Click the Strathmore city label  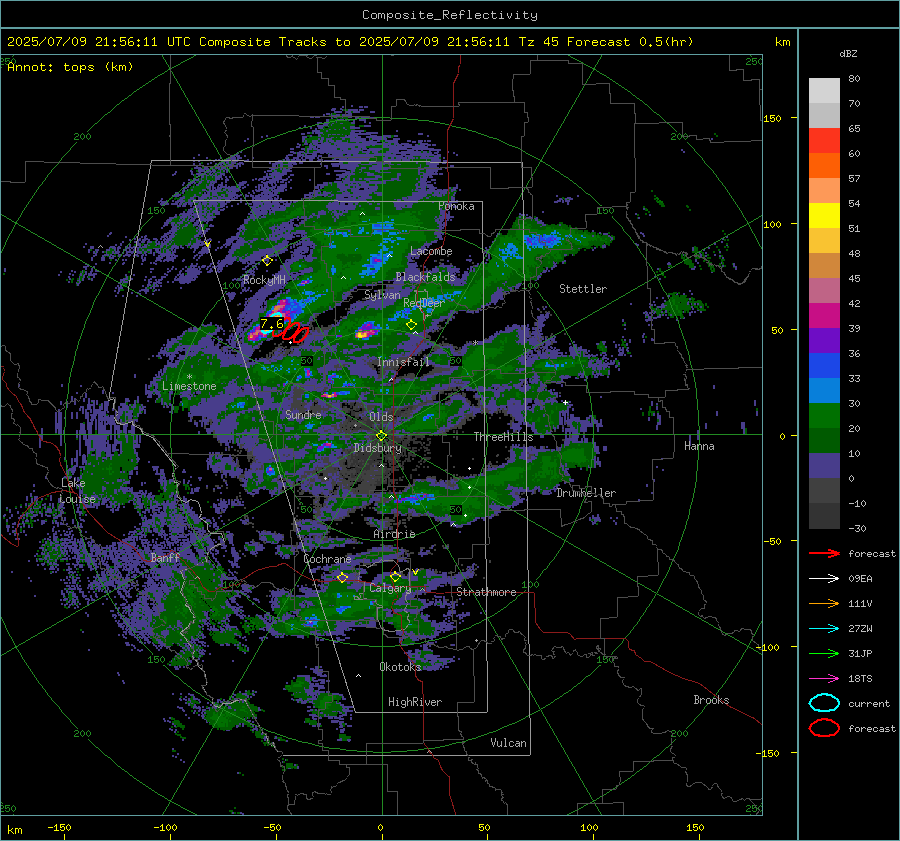486,592
